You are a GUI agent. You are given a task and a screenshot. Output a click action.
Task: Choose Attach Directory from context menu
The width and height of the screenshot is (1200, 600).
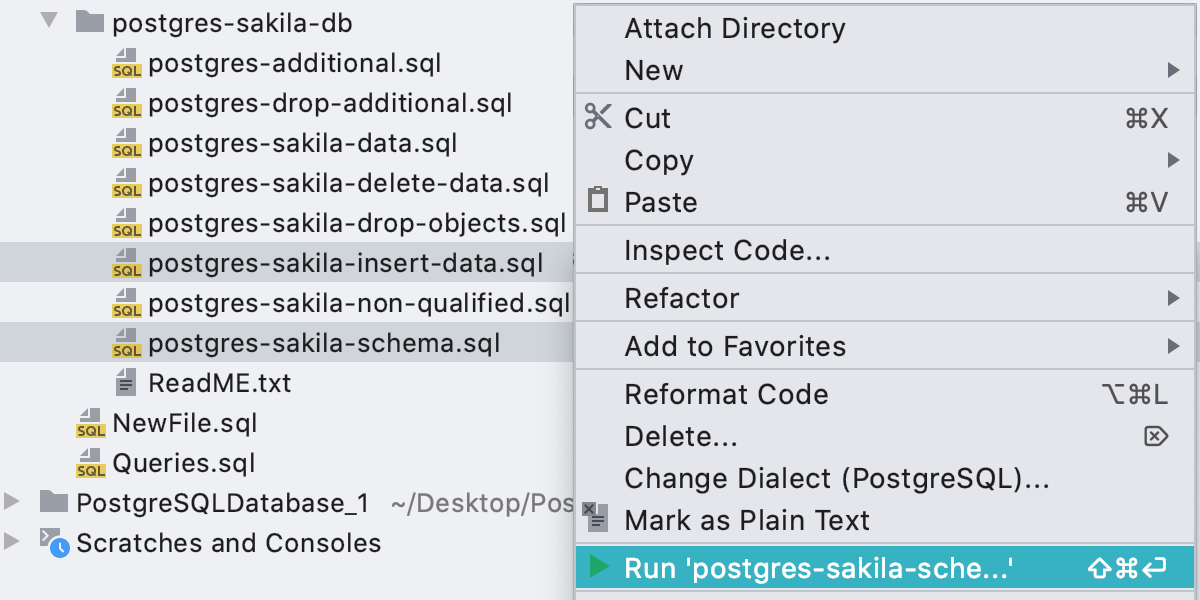(886, 28)
